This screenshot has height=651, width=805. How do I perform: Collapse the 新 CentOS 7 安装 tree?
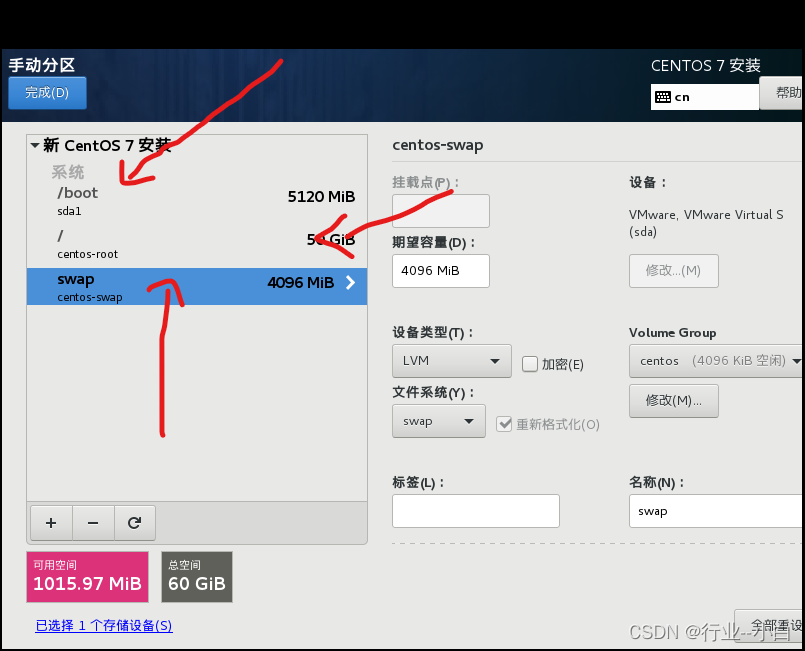click(x=35, y=145)
